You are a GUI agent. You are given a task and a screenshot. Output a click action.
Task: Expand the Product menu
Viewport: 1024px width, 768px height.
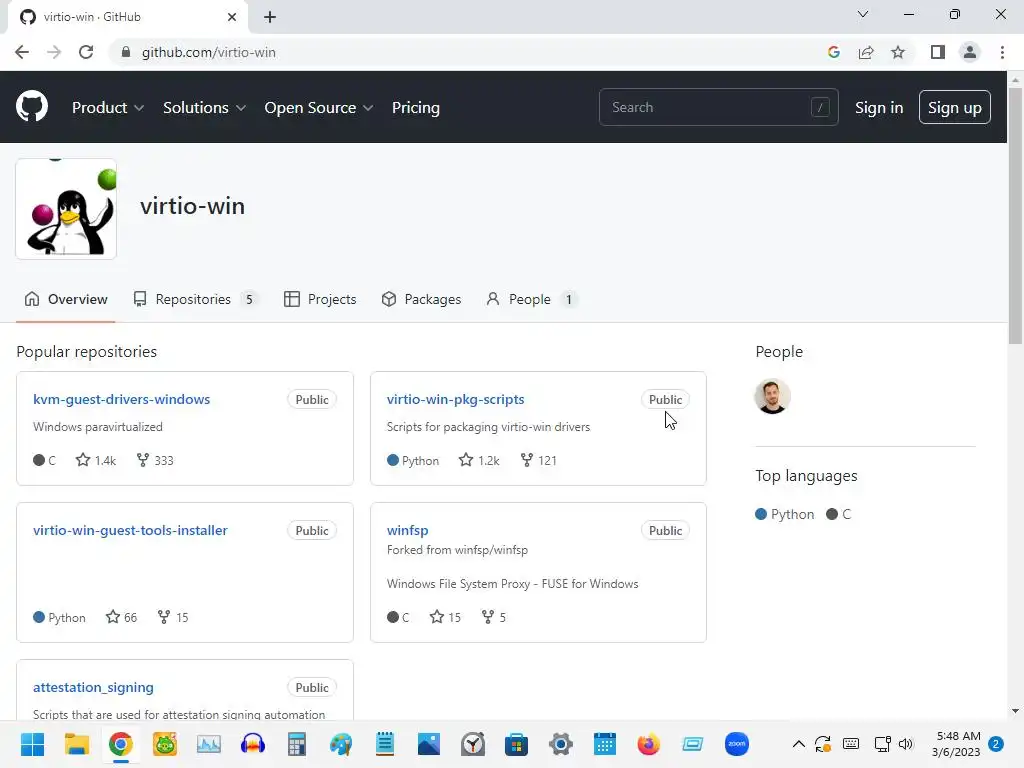point(108,108)
